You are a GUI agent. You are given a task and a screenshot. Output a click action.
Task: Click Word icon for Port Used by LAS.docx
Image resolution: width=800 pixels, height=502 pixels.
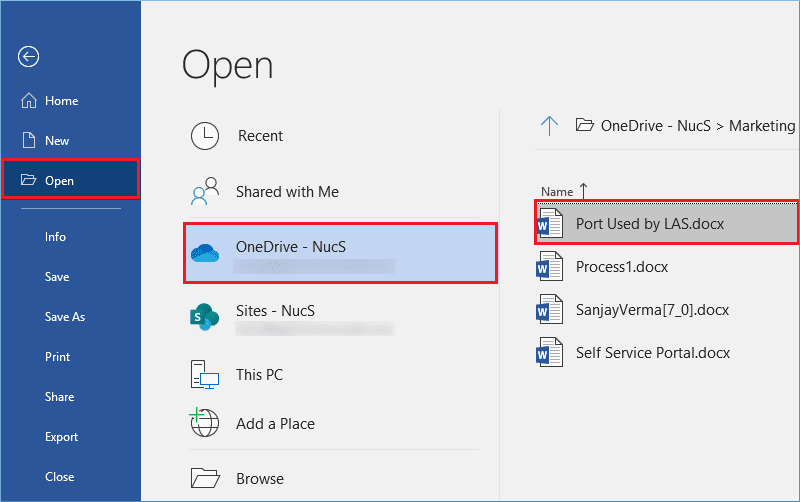point(549,223)
